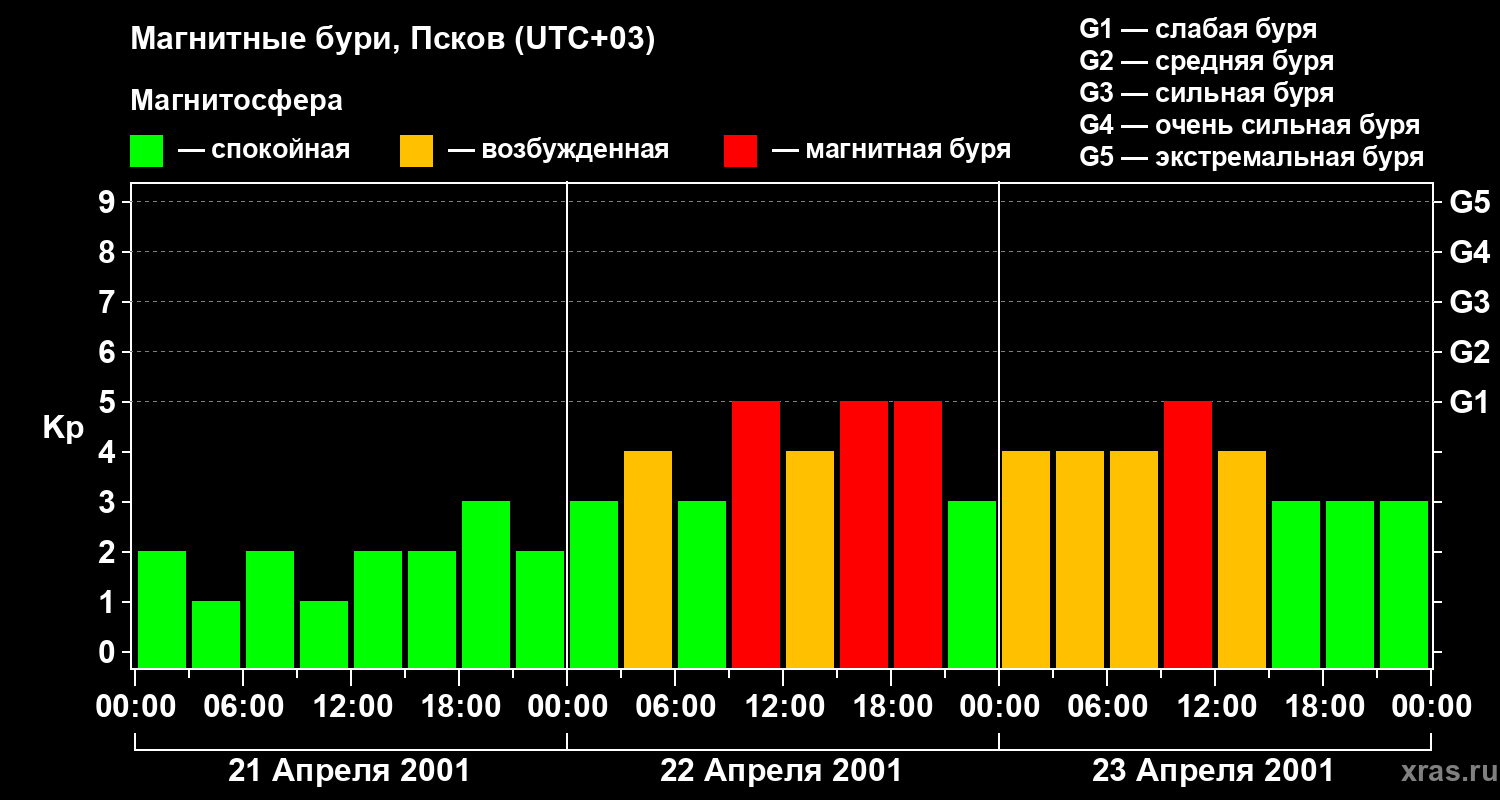Click the only red bar on 23 Апреля
This screenshot has width=1500, height=800.
1188,534
